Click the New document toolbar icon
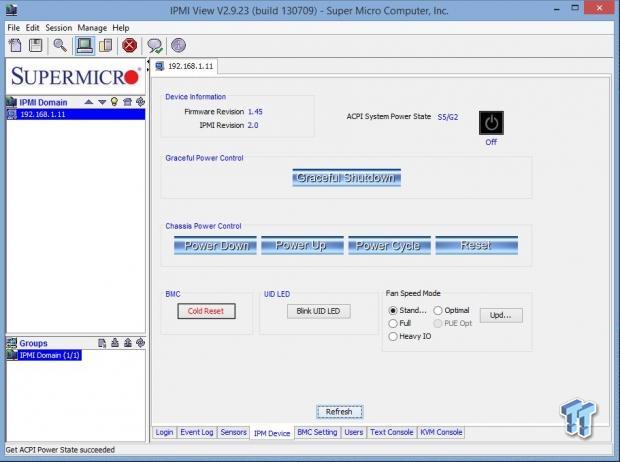Viewport: 620px width, 462px height. [15, 45]
